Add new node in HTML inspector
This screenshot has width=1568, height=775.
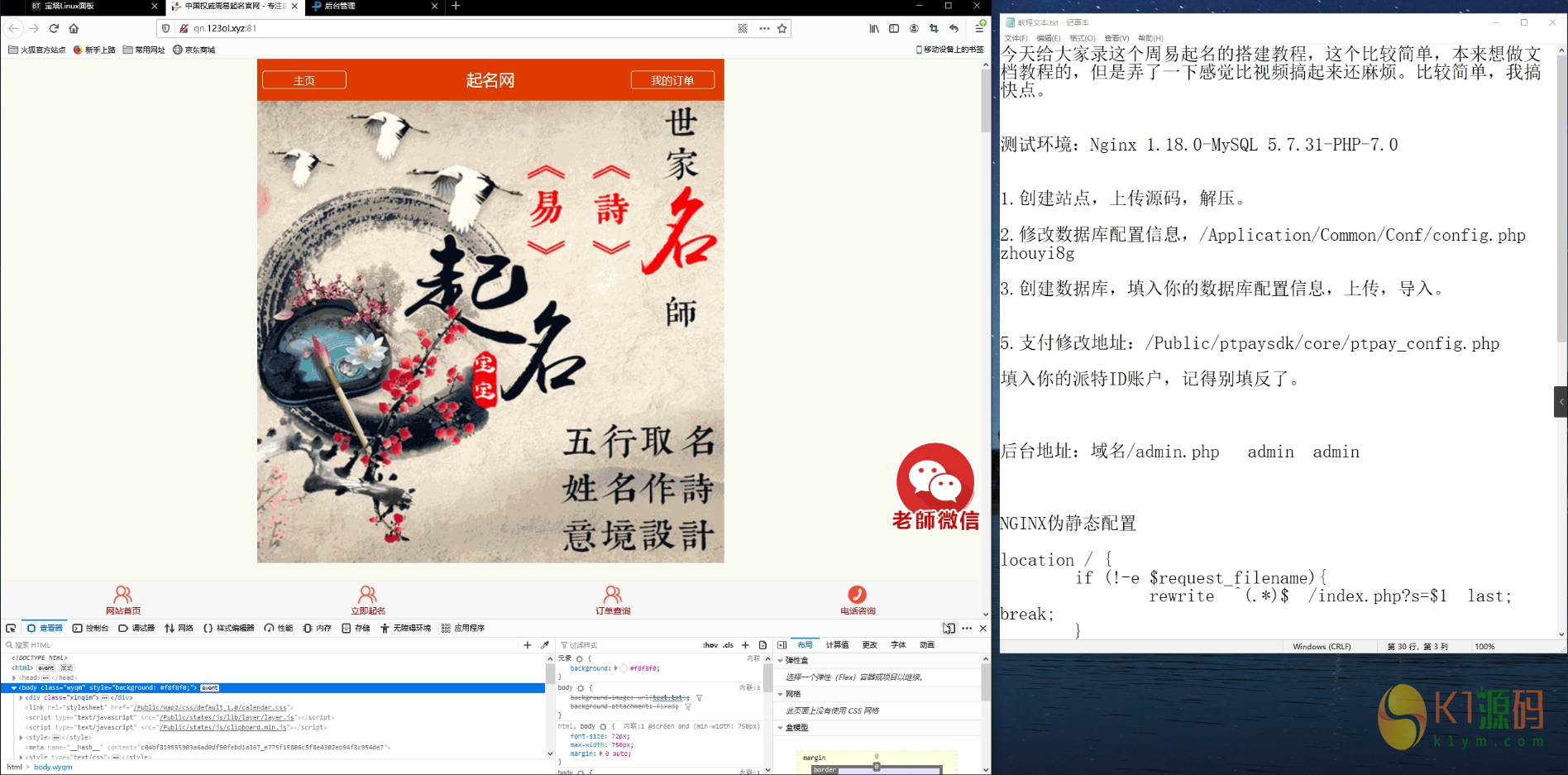(528, 645)
